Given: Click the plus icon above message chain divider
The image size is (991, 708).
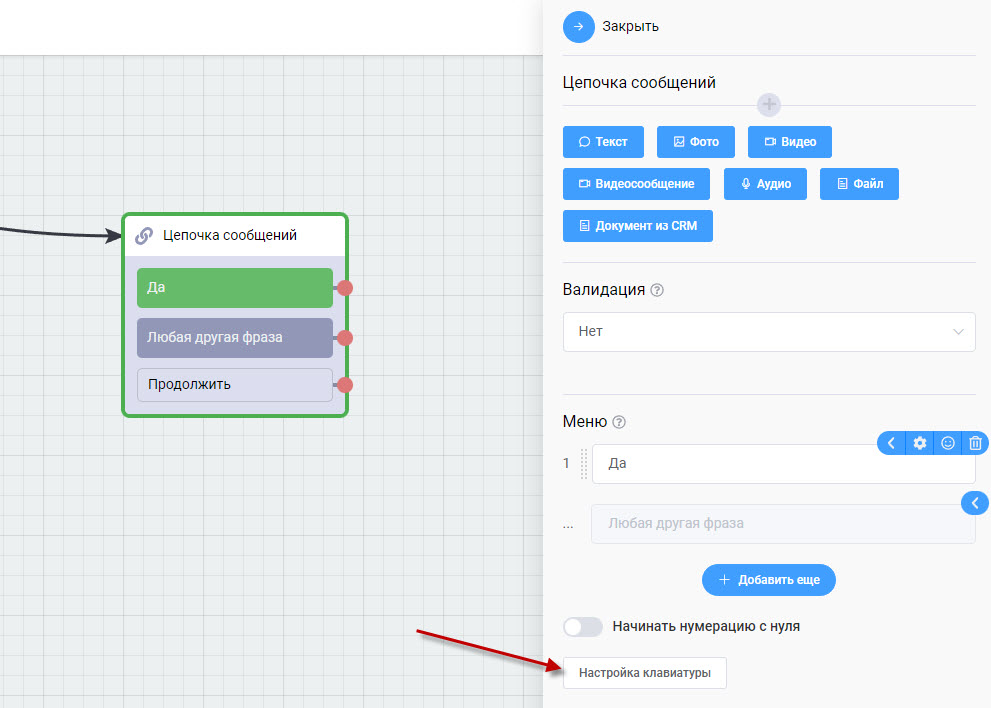Looking at the screenshot, I should (768, 104).
